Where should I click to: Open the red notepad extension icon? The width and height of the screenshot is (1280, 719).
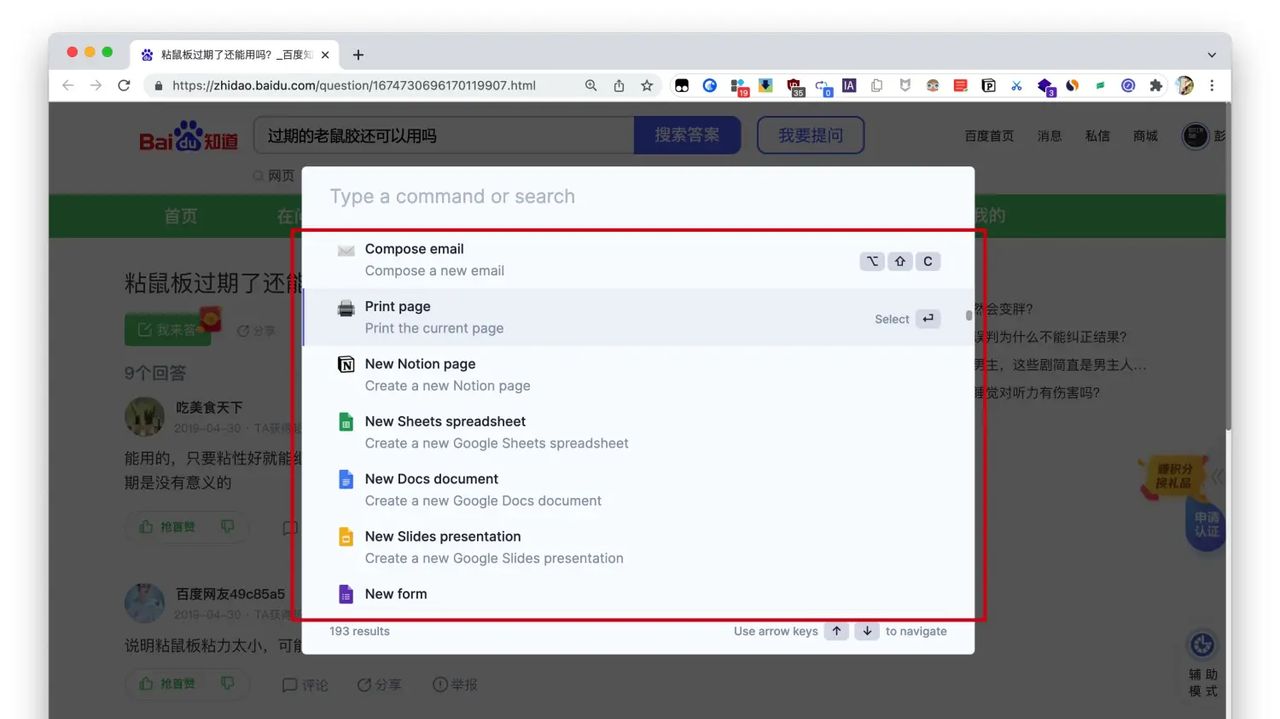click(960, 86)
